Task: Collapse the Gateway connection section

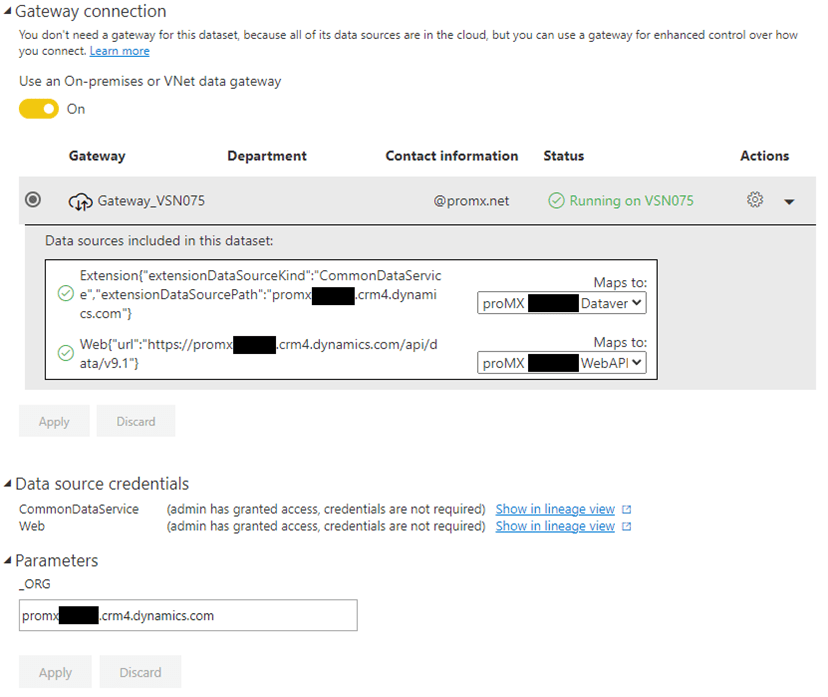Action: tap(7, 12)
